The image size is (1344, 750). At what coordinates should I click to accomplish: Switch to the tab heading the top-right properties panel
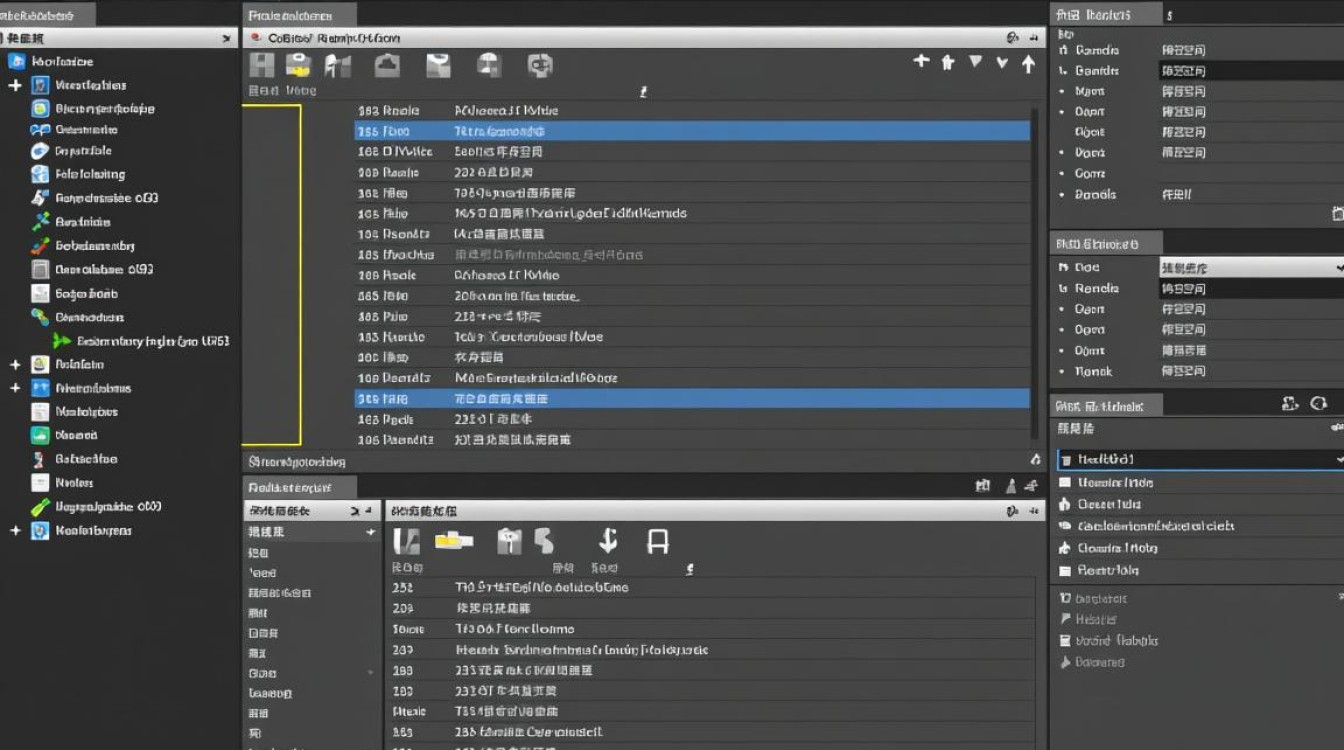click(1106, 15)
